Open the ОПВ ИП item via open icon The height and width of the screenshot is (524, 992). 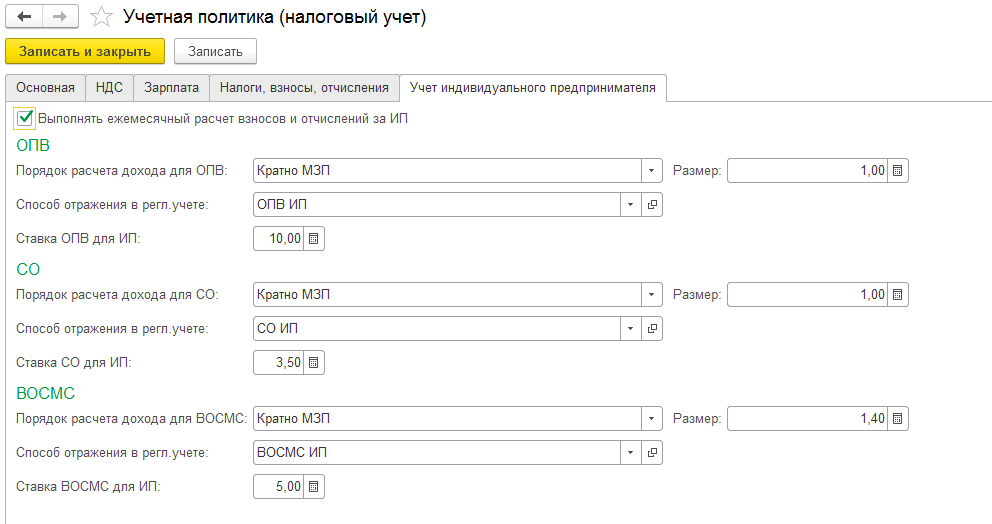(x=652, y=205)
